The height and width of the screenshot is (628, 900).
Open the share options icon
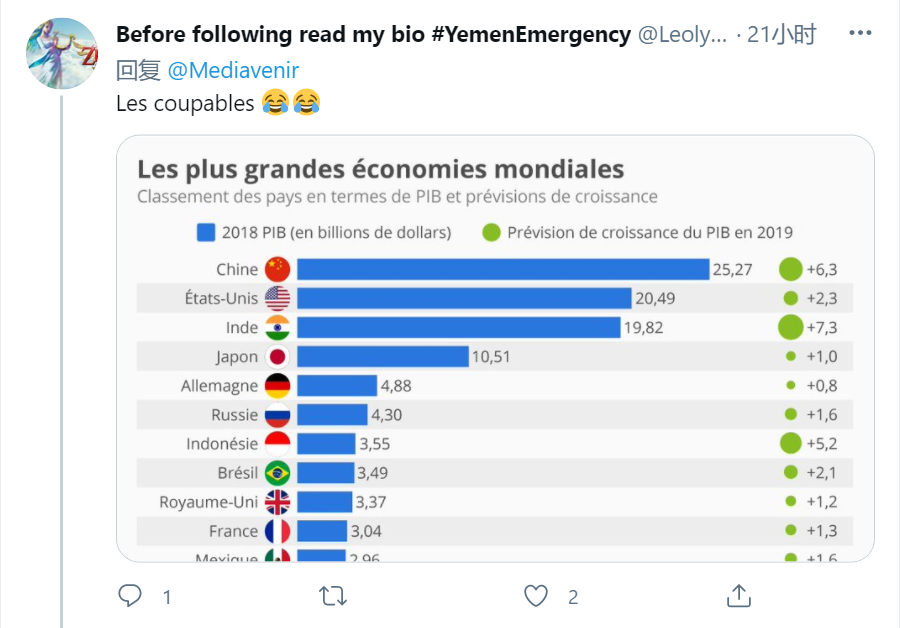pos(739,596)
